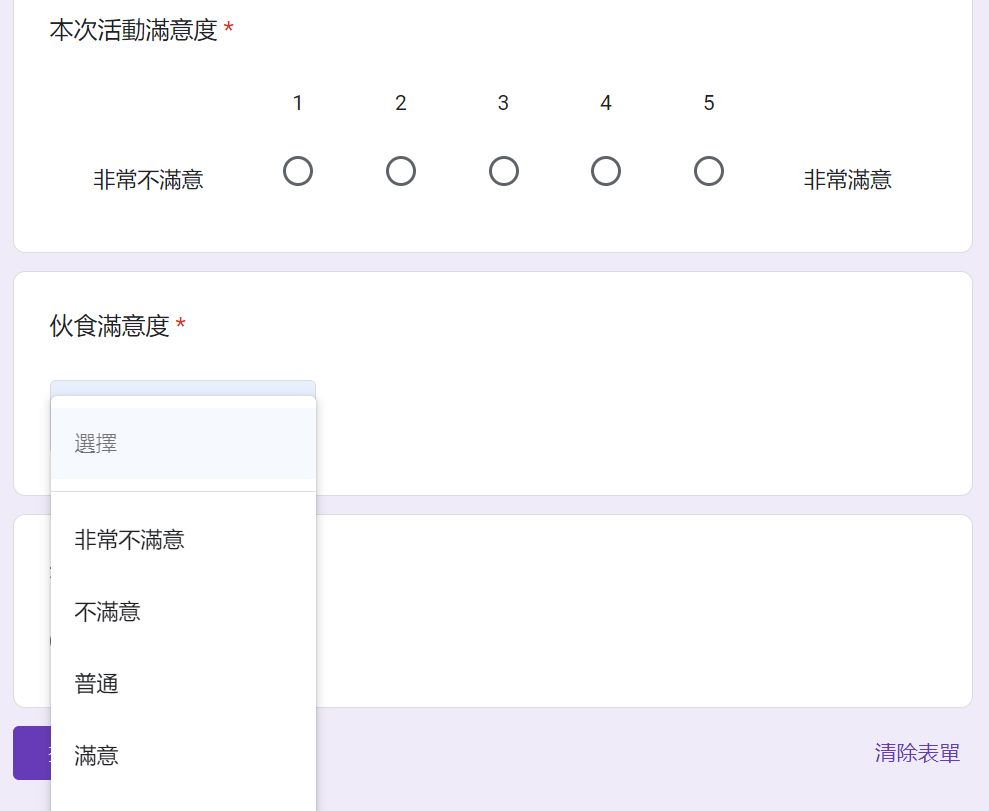989x811 pixels.
Task: Select rating 5 radio button for activity satisfaction
Action: (x=709, y=172)
